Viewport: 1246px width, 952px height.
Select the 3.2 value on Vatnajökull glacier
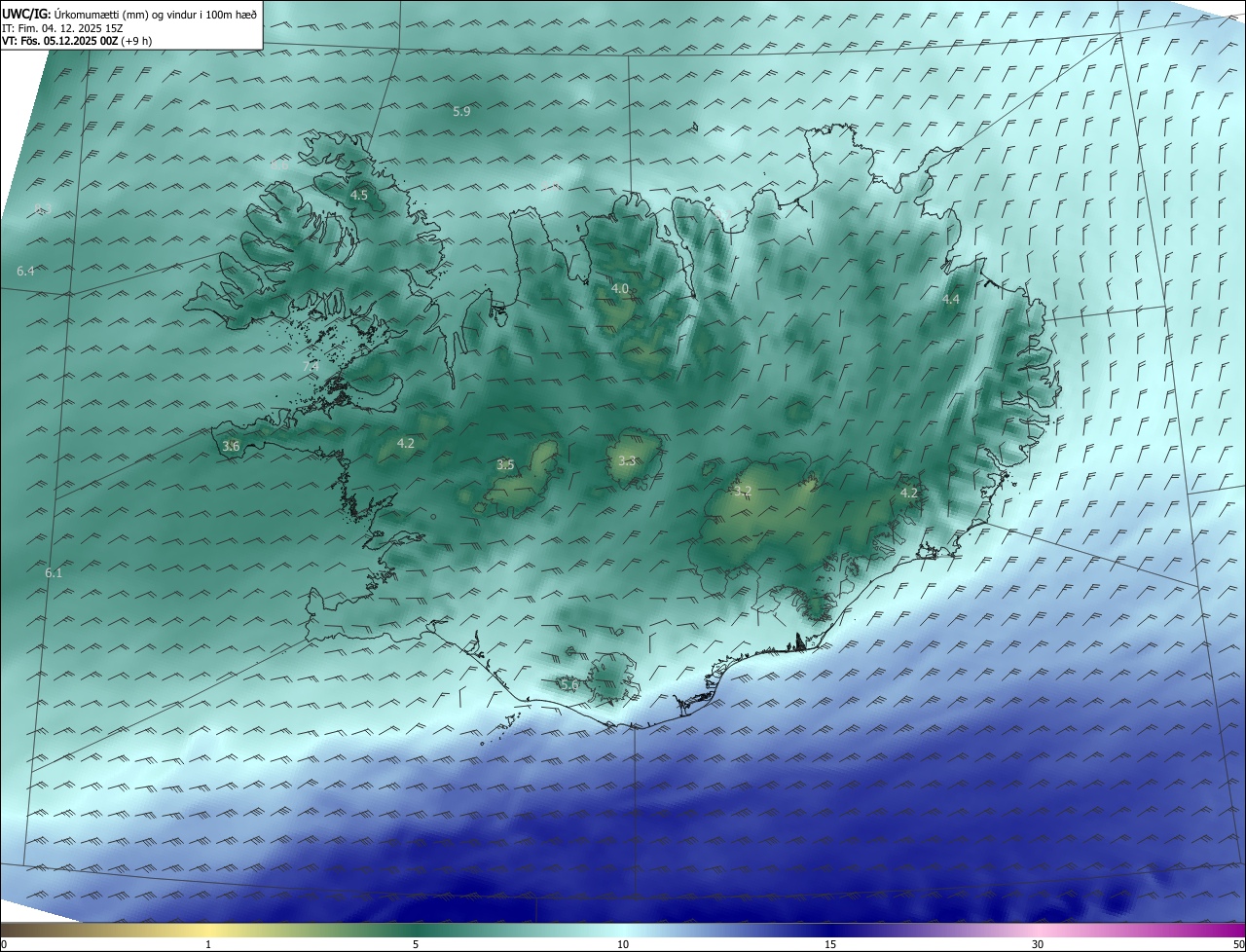pos(743,491)
